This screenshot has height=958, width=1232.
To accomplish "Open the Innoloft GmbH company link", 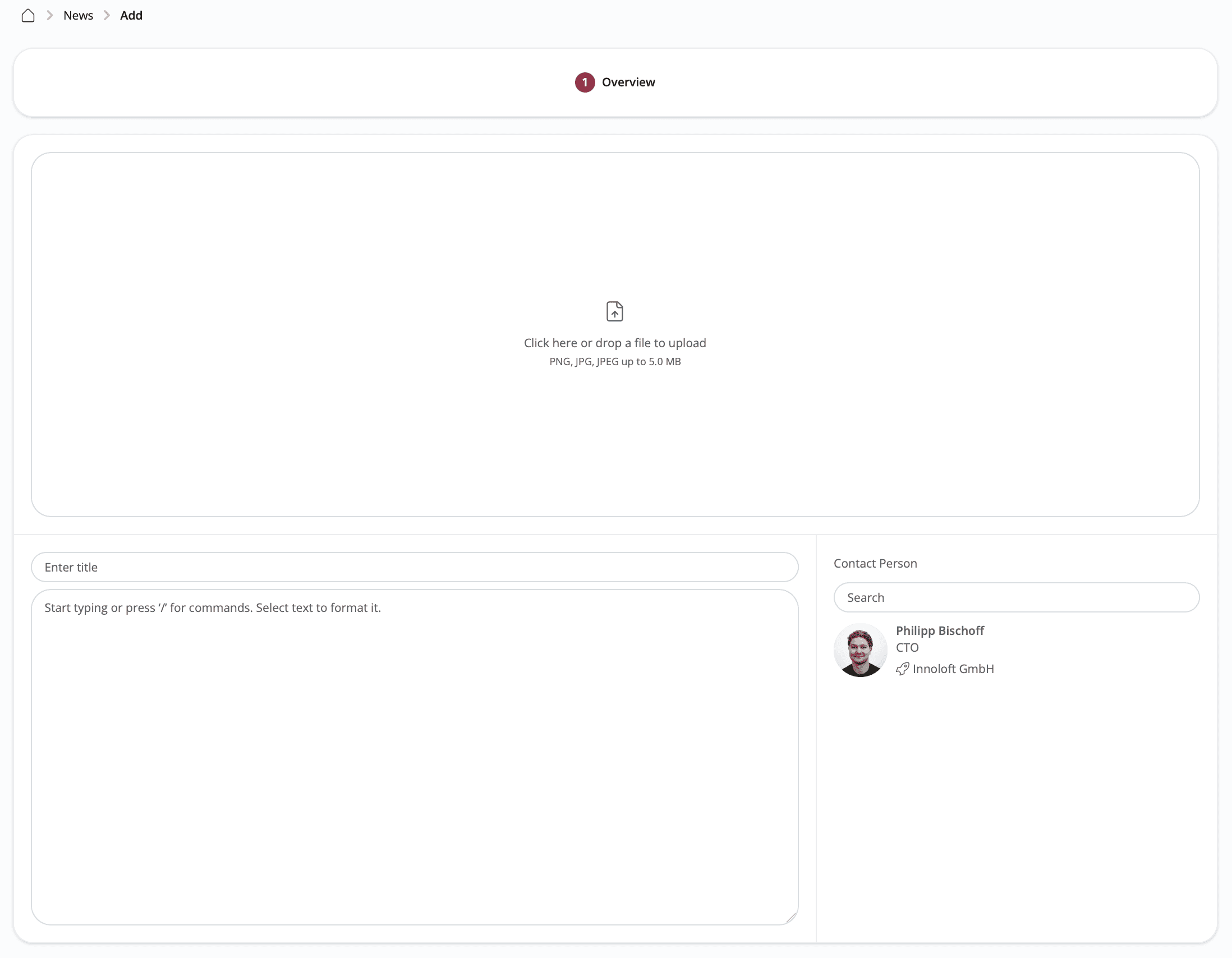I will [953, 669].
